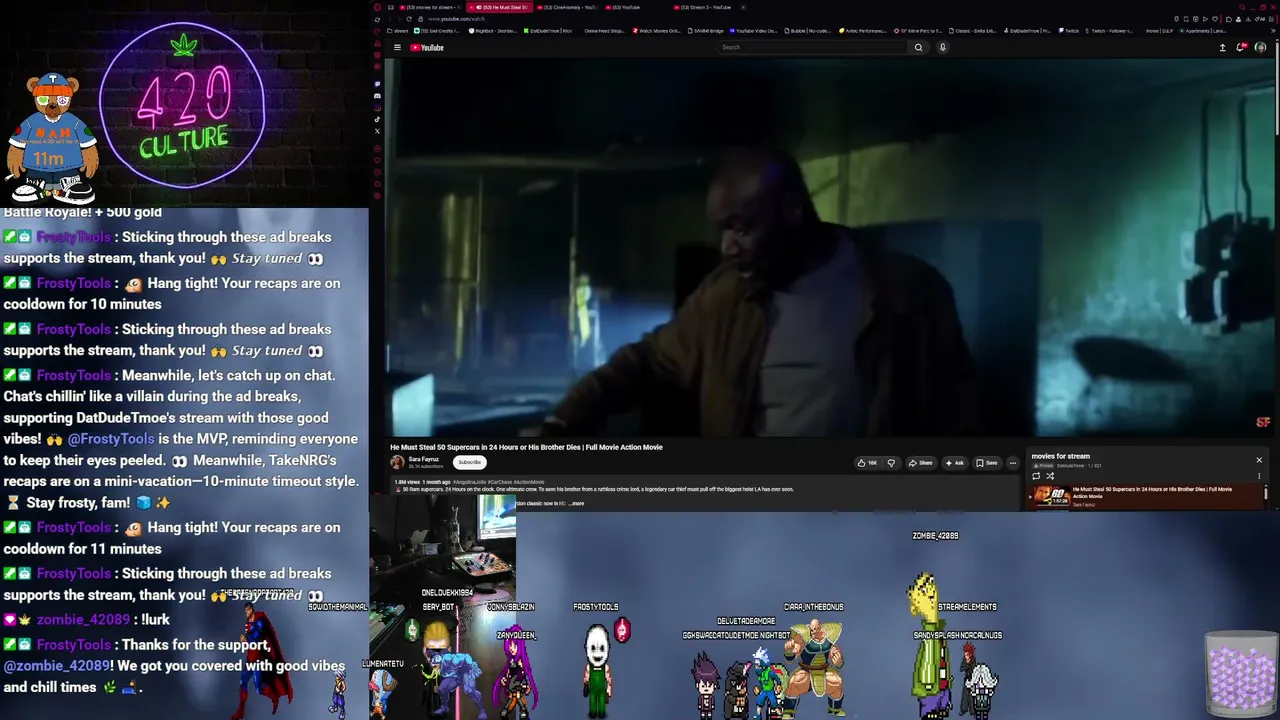Open the SAMMI Bridge bookmark
The height and width of the screenshot is (720, 1280).
705,31
